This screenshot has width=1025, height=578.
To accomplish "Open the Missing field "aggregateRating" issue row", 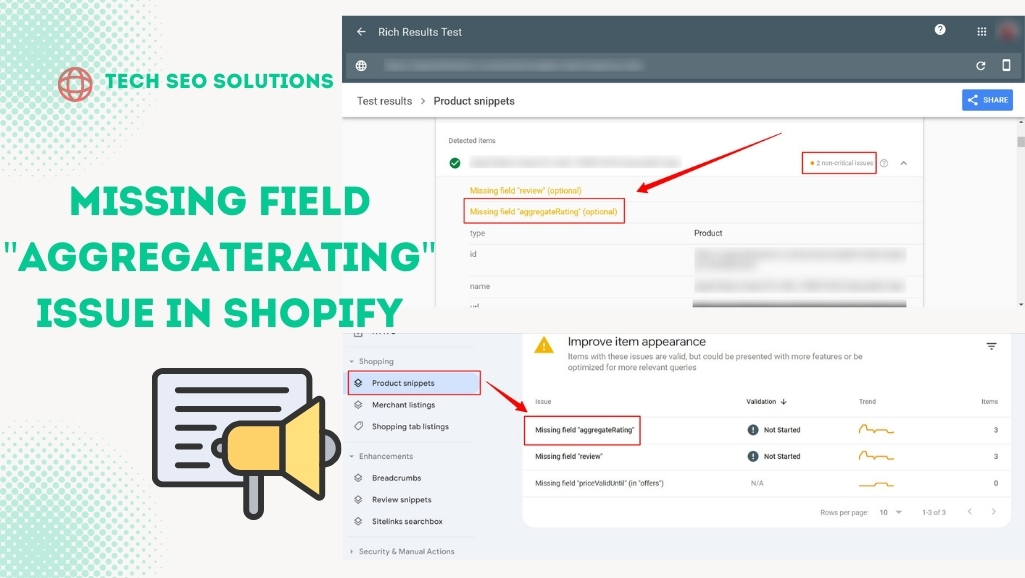I will point(766,430).
